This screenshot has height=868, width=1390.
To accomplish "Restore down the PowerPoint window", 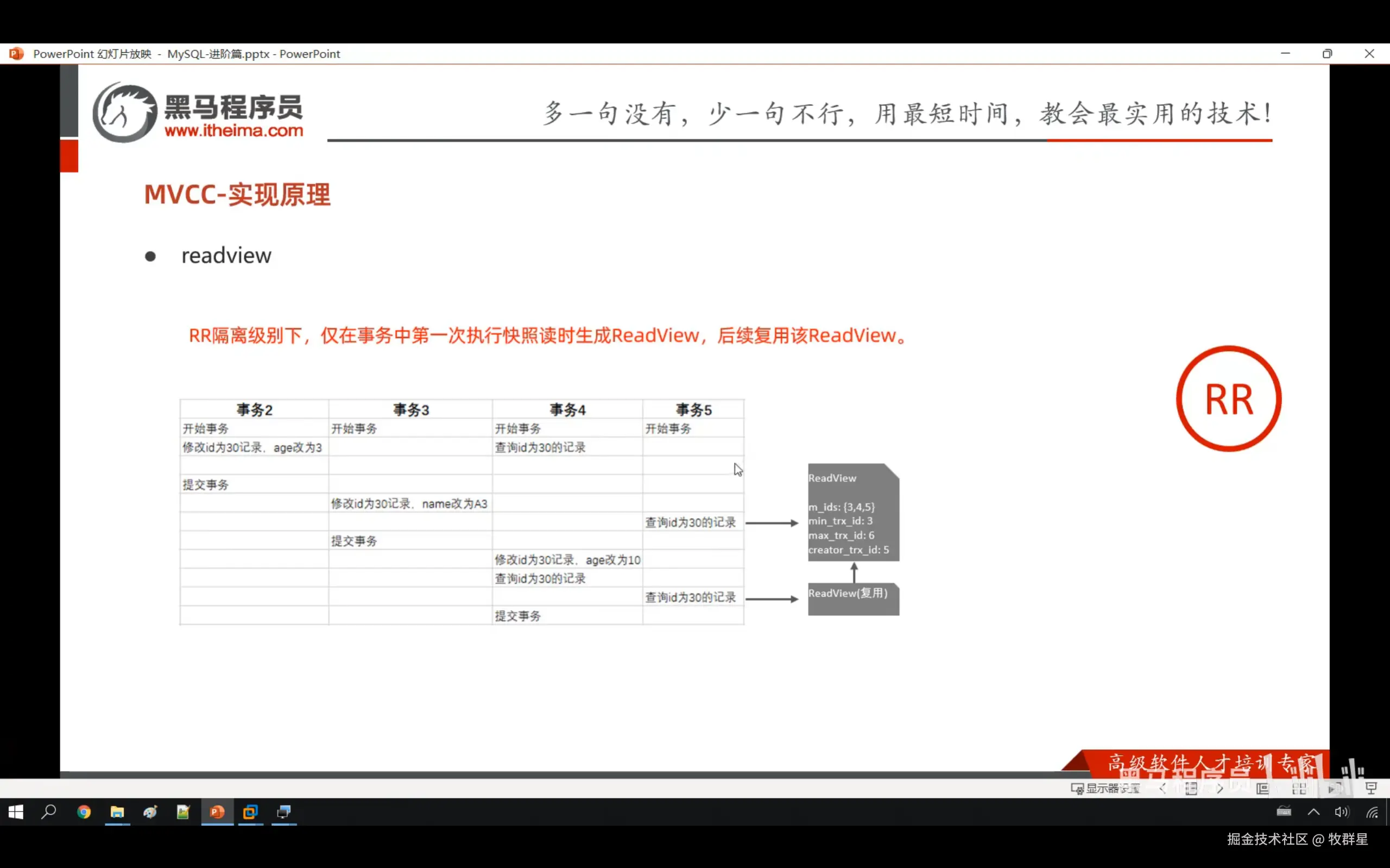I will click(1327, 53).
